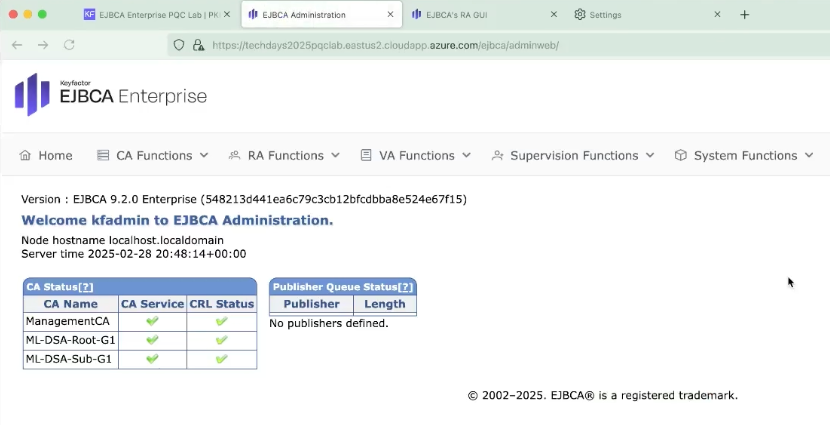The width and height of the screenshot is (830, 425).
Task: Click the EJBCA Enterprise logo
Action: pyautogui.click(x=110, y=95)
